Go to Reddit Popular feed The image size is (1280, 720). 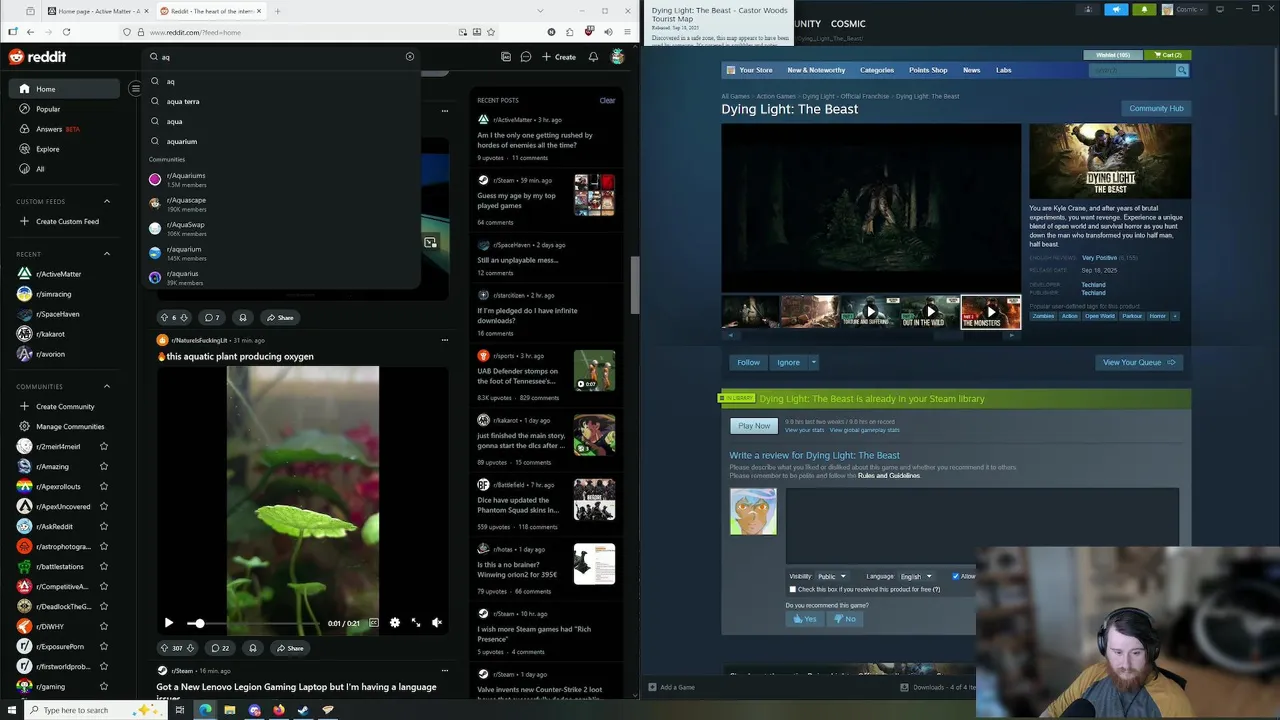(x=64, y=109)
